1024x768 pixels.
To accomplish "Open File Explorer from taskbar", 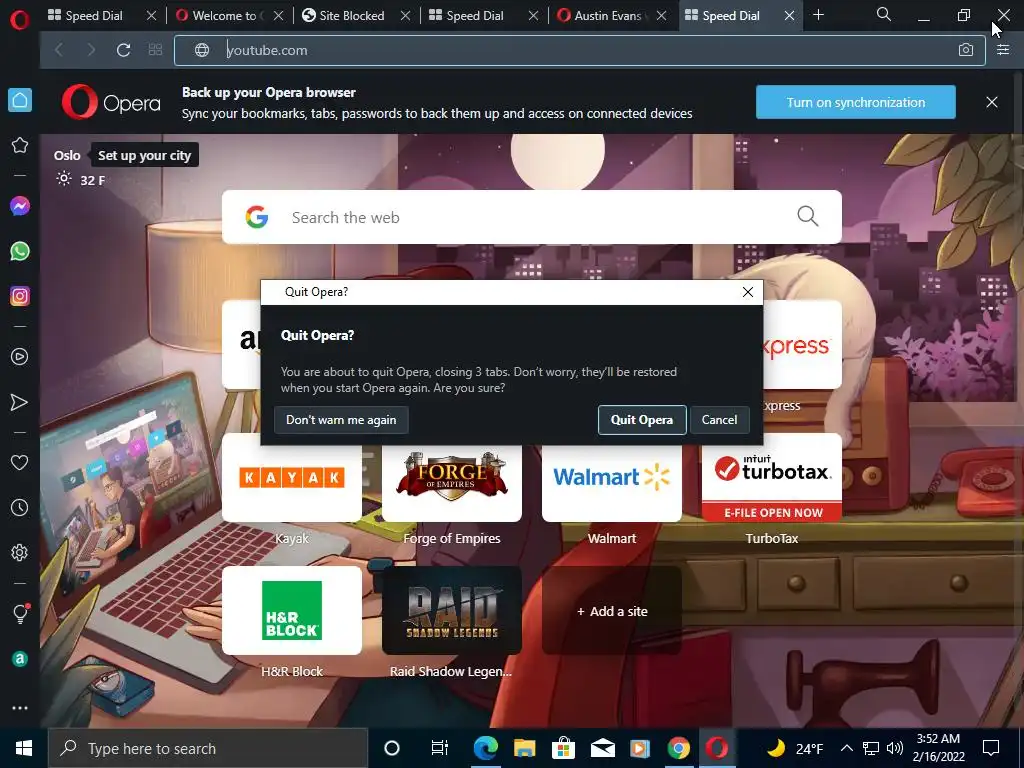I will [524, 748].
